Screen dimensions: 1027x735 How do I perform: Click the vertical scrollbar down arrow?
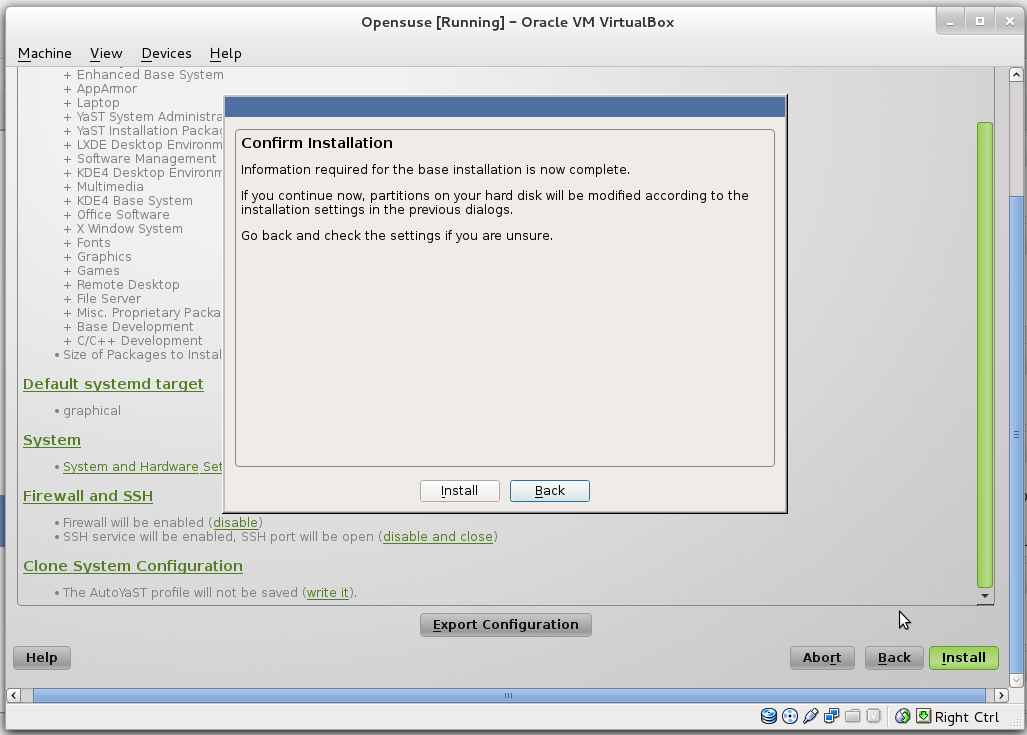984,594
